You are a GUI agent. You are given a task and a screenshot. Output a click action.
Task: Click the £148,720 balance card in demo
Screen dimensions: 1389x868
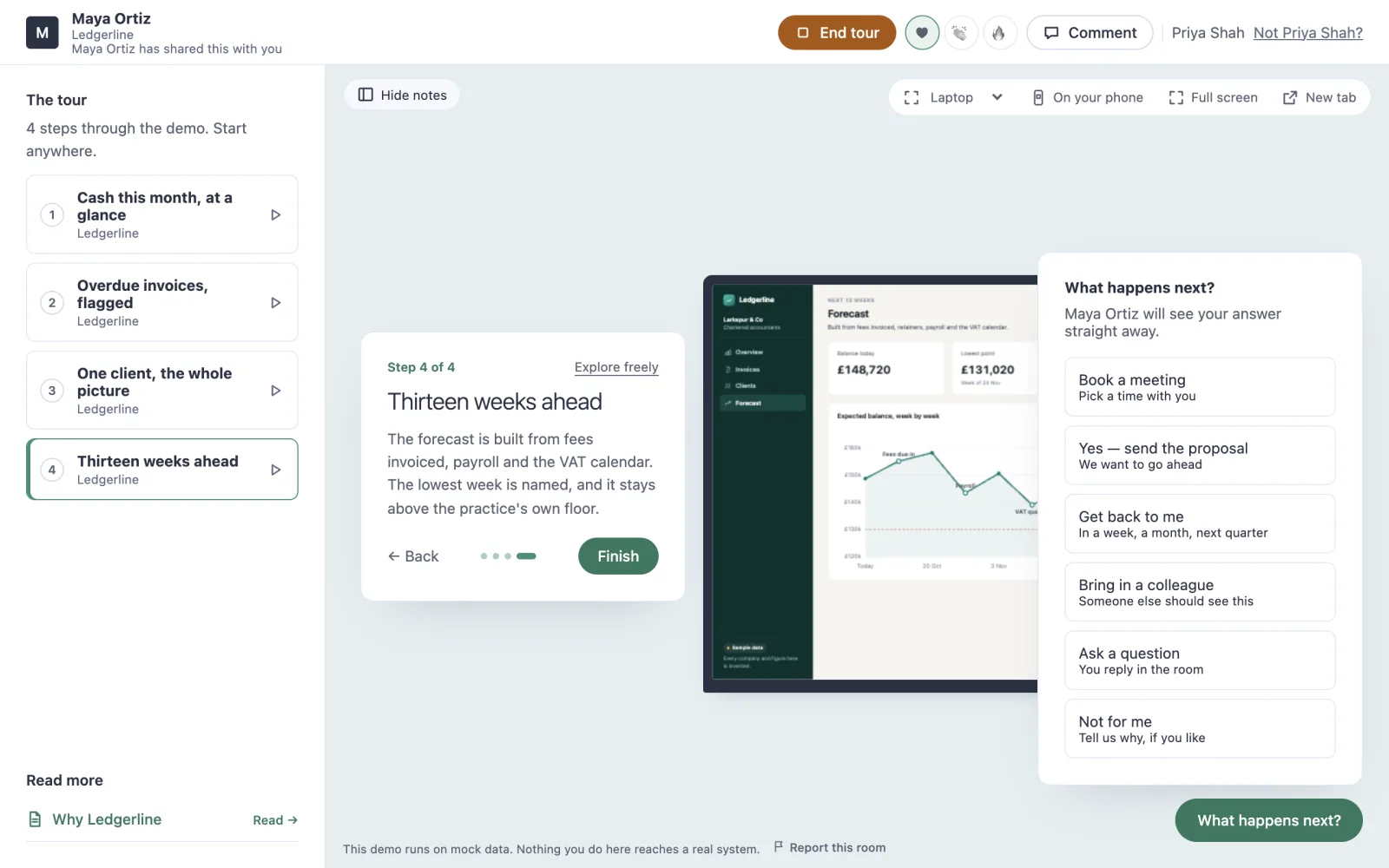(x=885, y=368)
